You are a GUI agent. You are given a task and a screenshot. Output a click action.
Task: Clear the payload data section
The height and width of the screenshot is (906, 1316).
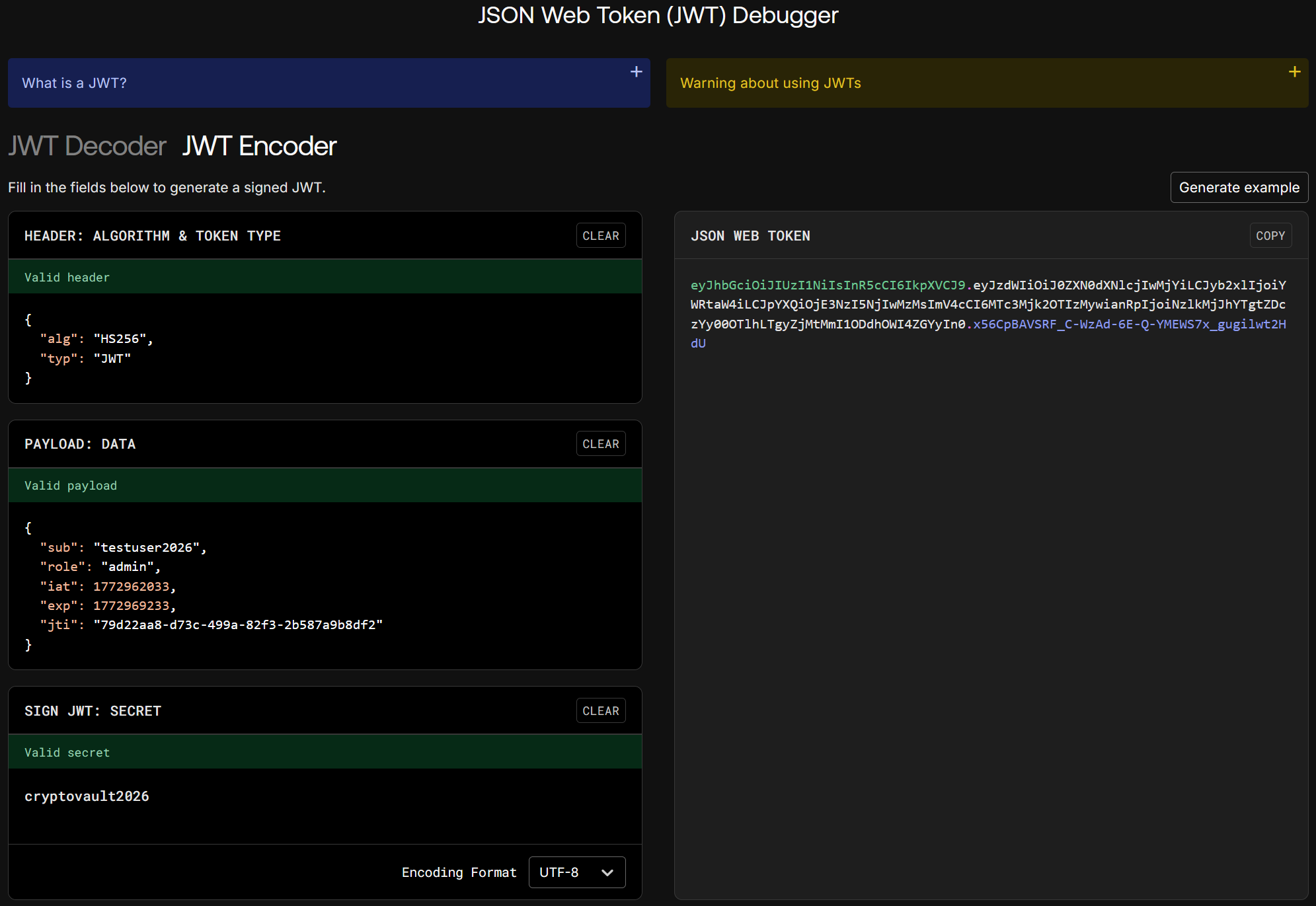point(600,444)
